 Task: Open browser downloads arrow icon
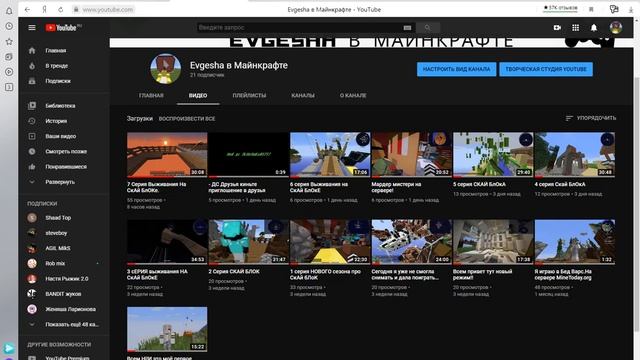[x=631, y=9]
